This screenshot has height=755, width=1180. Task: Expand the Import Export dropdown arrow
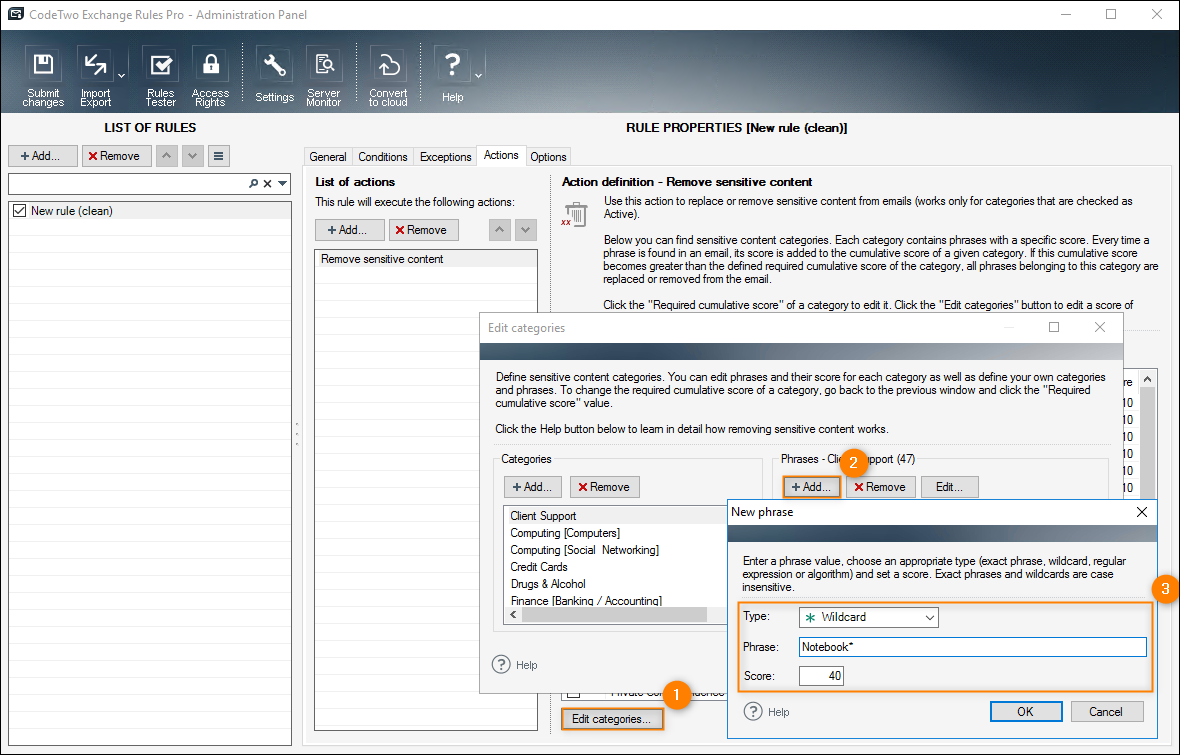[x=121, y=76]
